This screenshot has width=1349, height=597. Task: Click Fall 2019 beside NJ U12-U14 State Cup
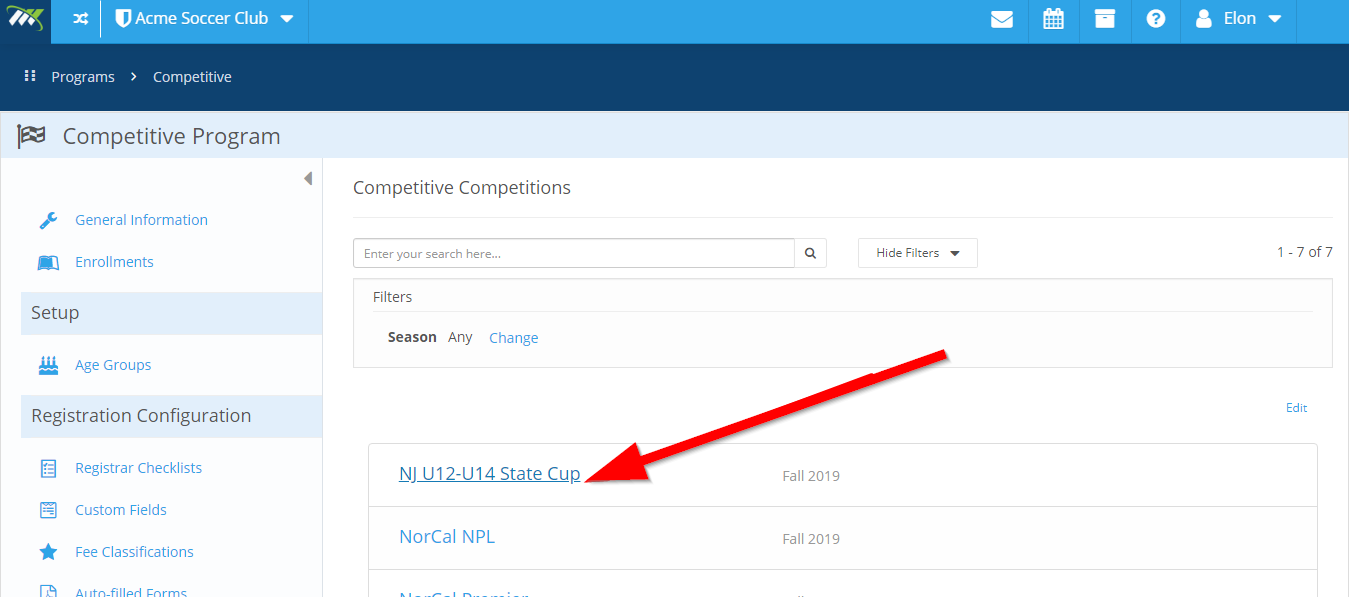(x=811, y=476)
